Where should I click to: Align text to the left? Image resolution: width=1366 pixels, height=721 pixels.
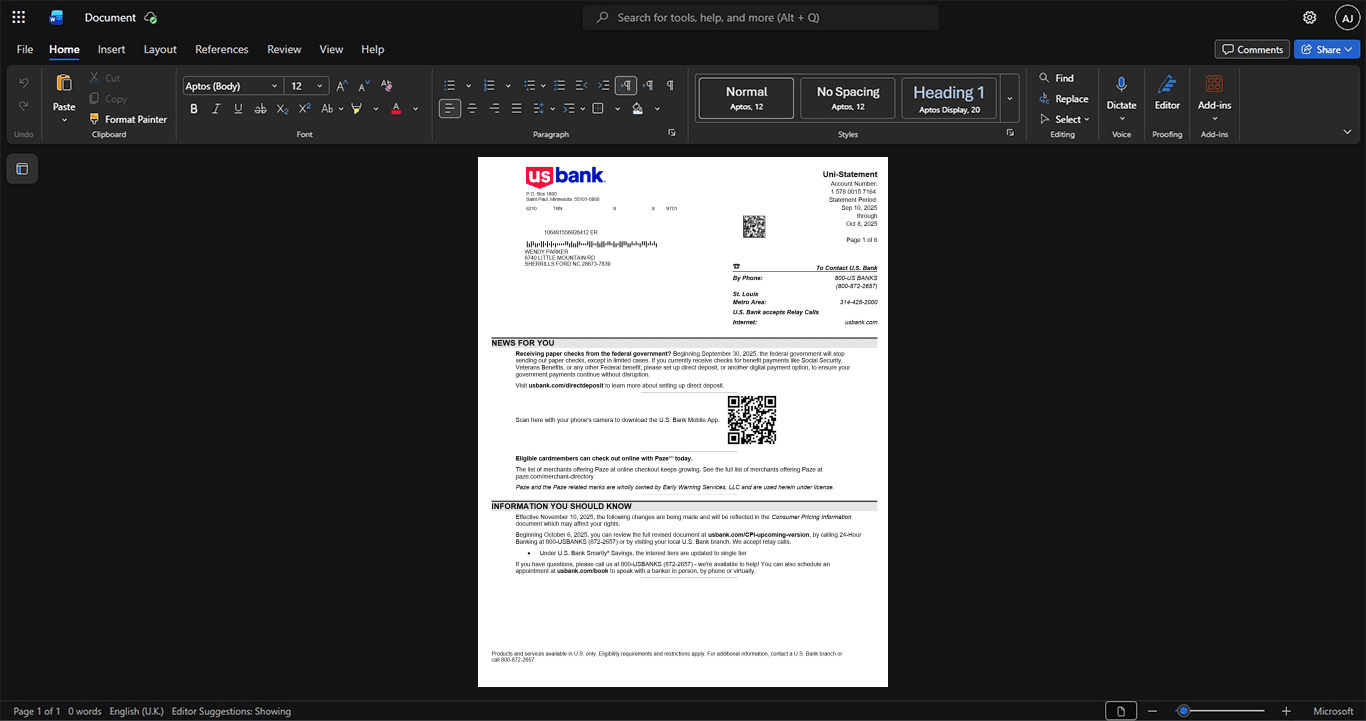coord(450,108)
